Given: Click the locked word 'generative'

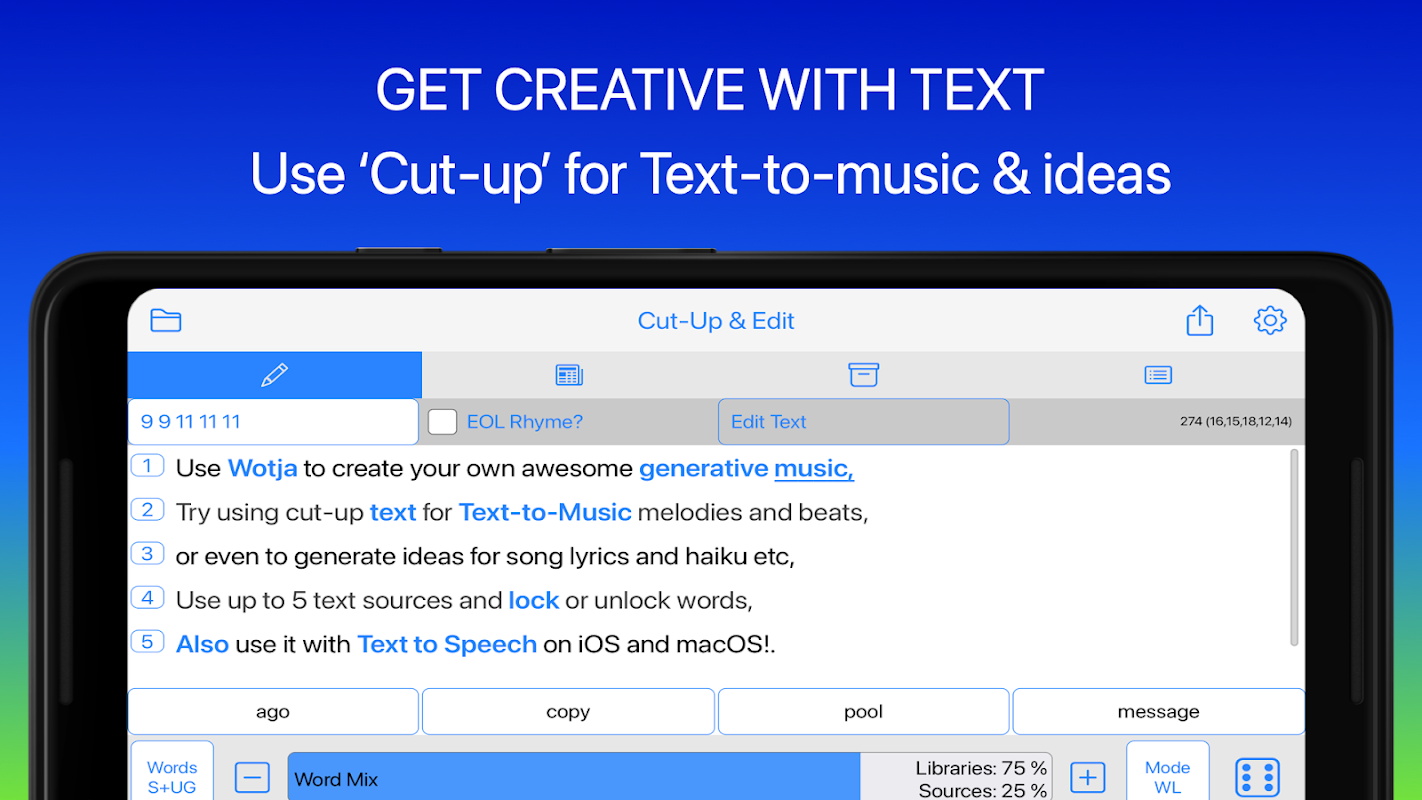Looking at the screenshot, I should 704,468.
